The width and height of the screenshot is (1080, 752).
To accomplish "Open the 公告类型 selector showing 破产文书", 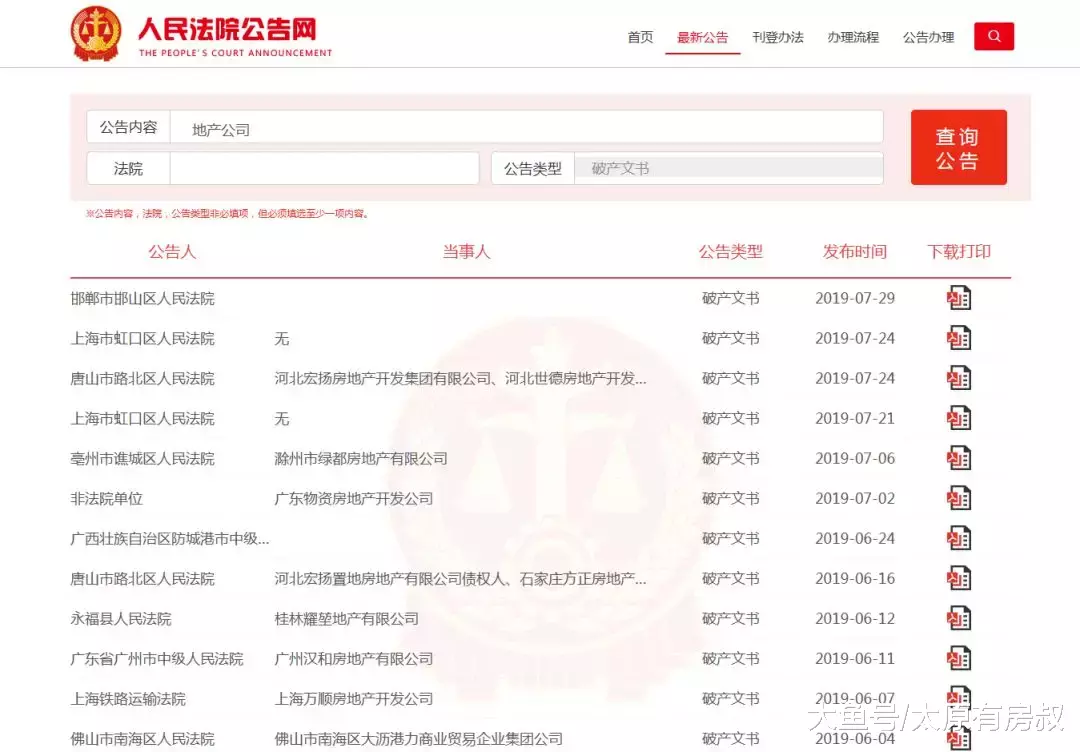I will coord(728,167).
